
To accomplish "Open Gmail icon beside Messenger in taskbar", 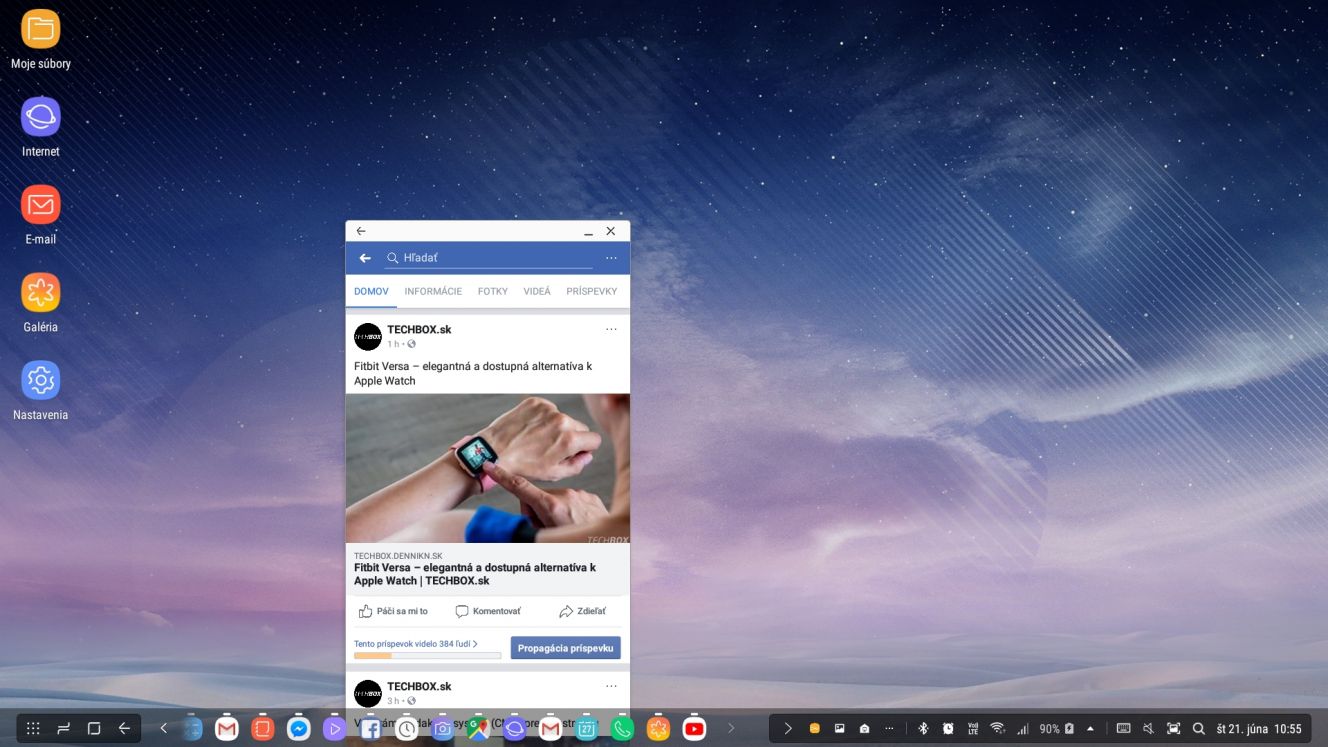I will 227,729.
